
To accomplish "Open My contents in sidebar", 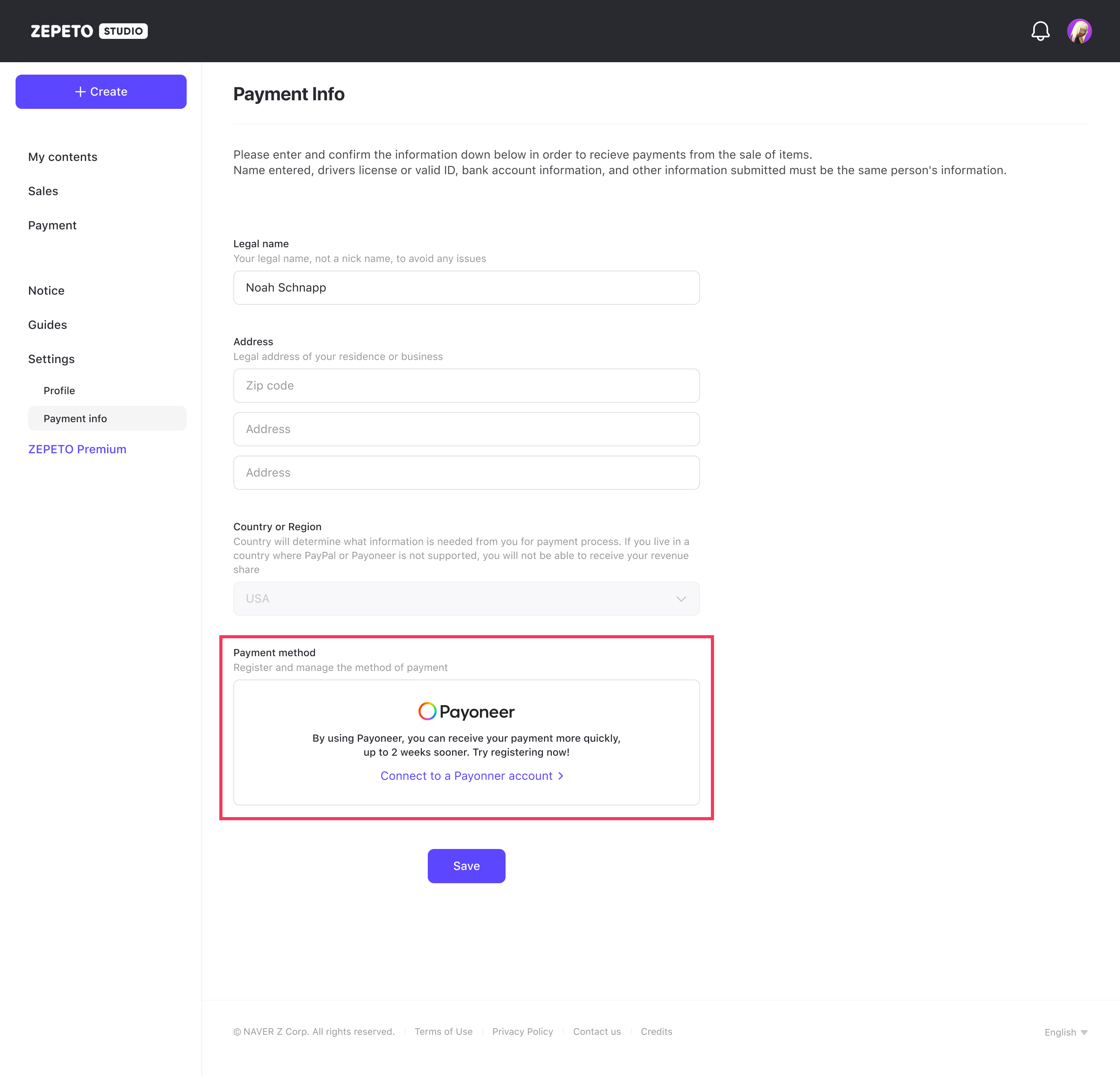I will [x=63, y=157].
